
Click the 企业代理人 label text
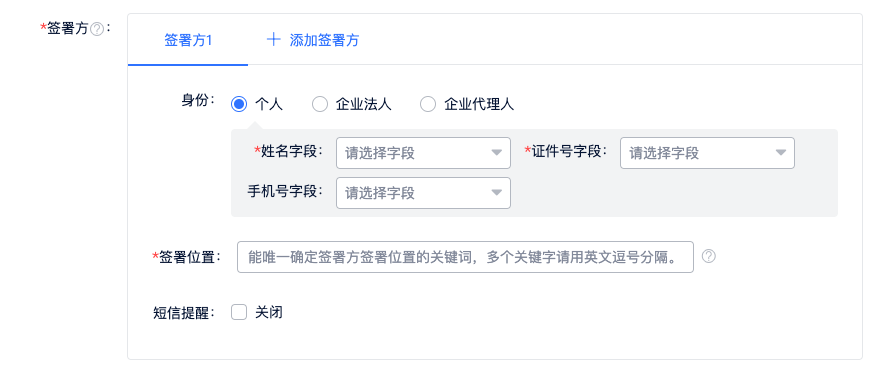pos(479,104)
